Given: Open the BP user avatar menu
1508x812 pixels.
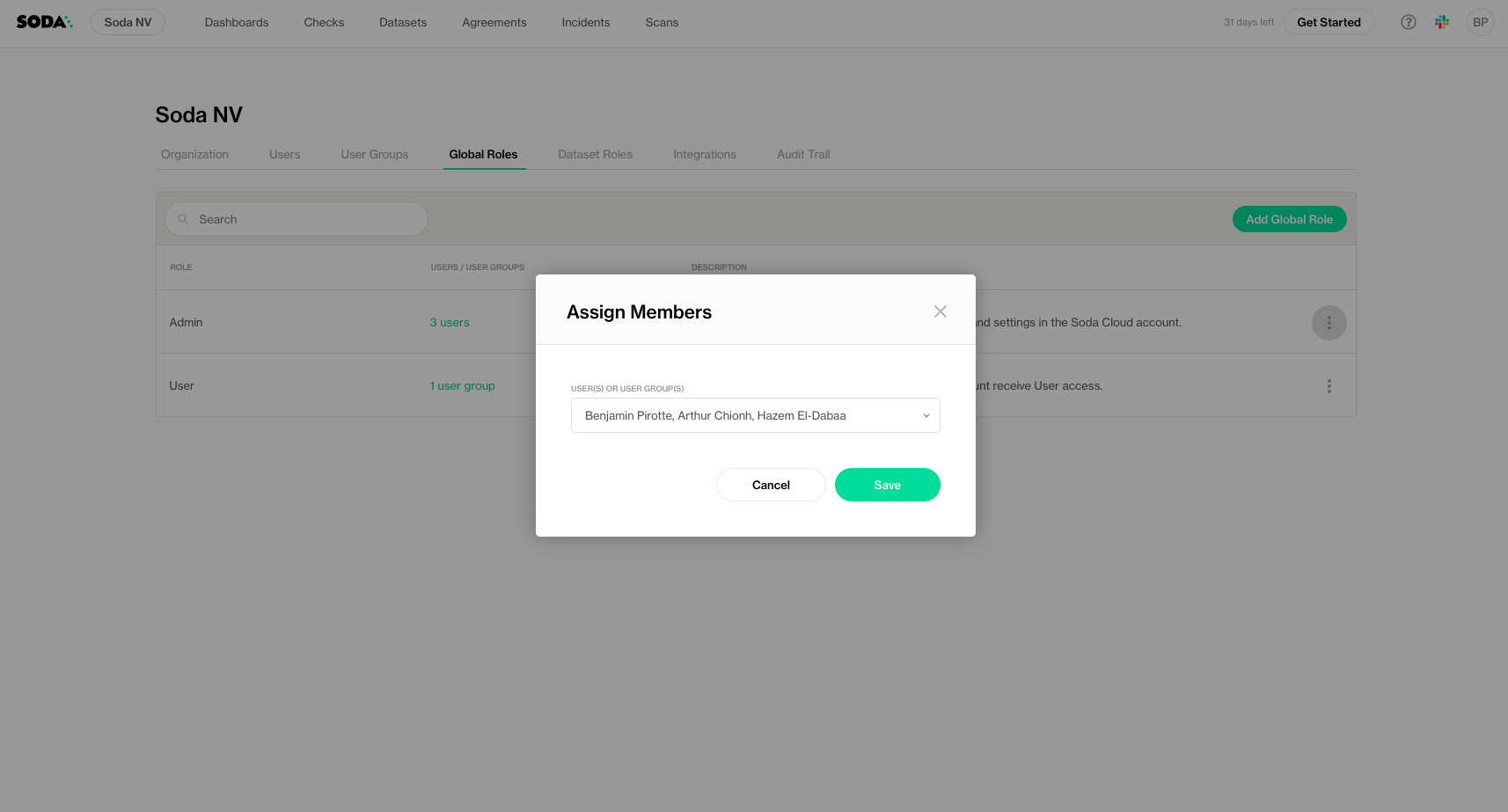Looking at the screenshot, I should coord(1480,22).
